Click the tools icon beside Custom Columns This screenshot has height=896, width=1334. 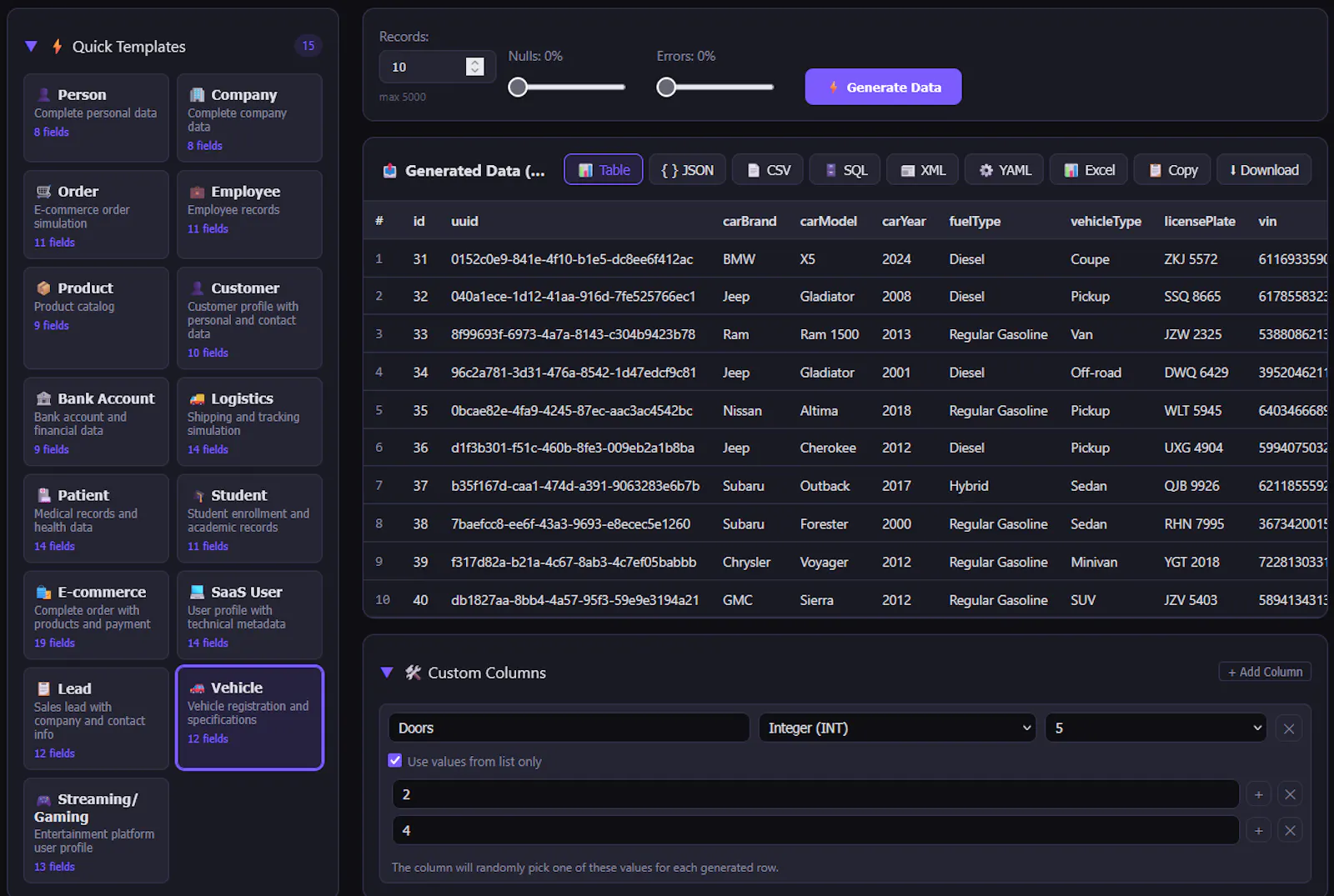(x=413, y=673)
